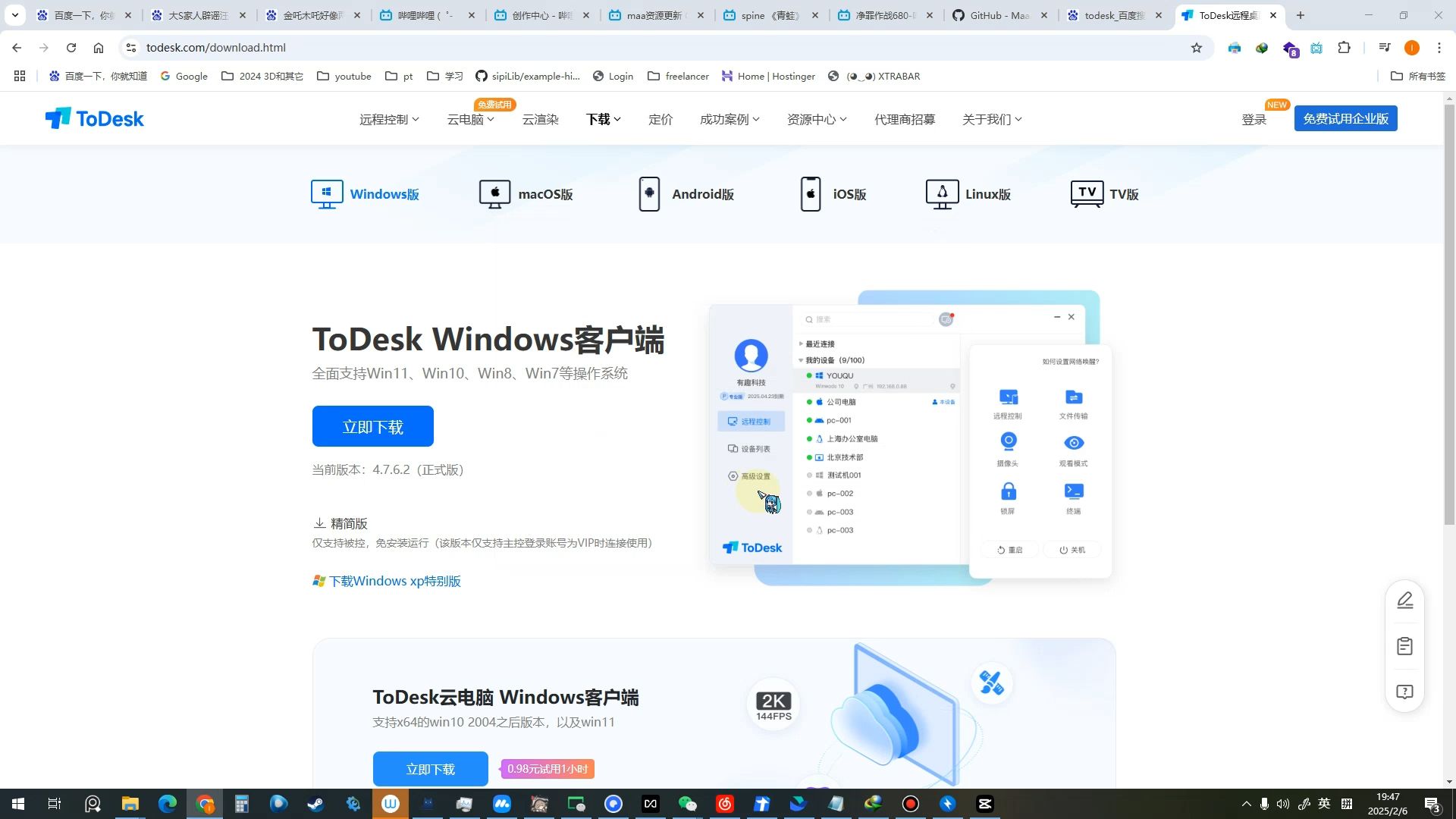Select the iOS版 platform icon
The width and height of the screenshot is (1456, 819).
click(811, 194)
